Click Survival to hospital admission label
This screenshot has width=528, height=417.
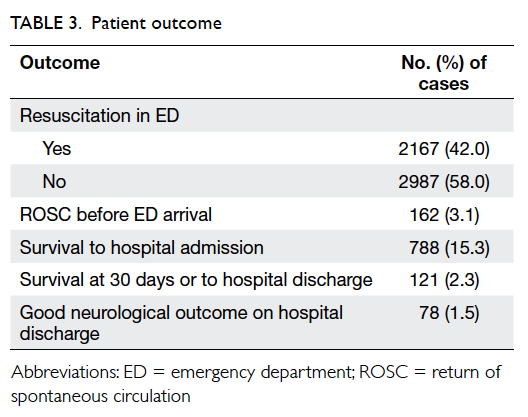coord(142,248)
